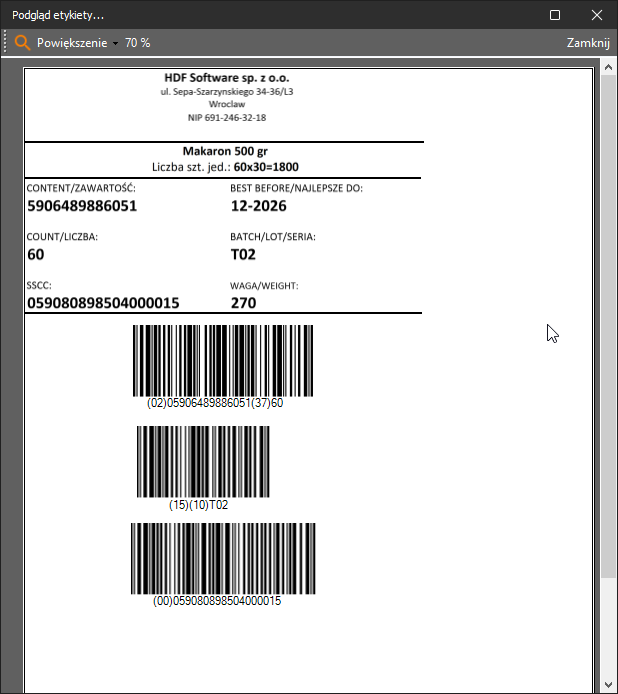The height and width of the screenshot is (694, 618).
Task: Click the HDF Software sp. z o.o. heading
Action: (x=227, y=78)
